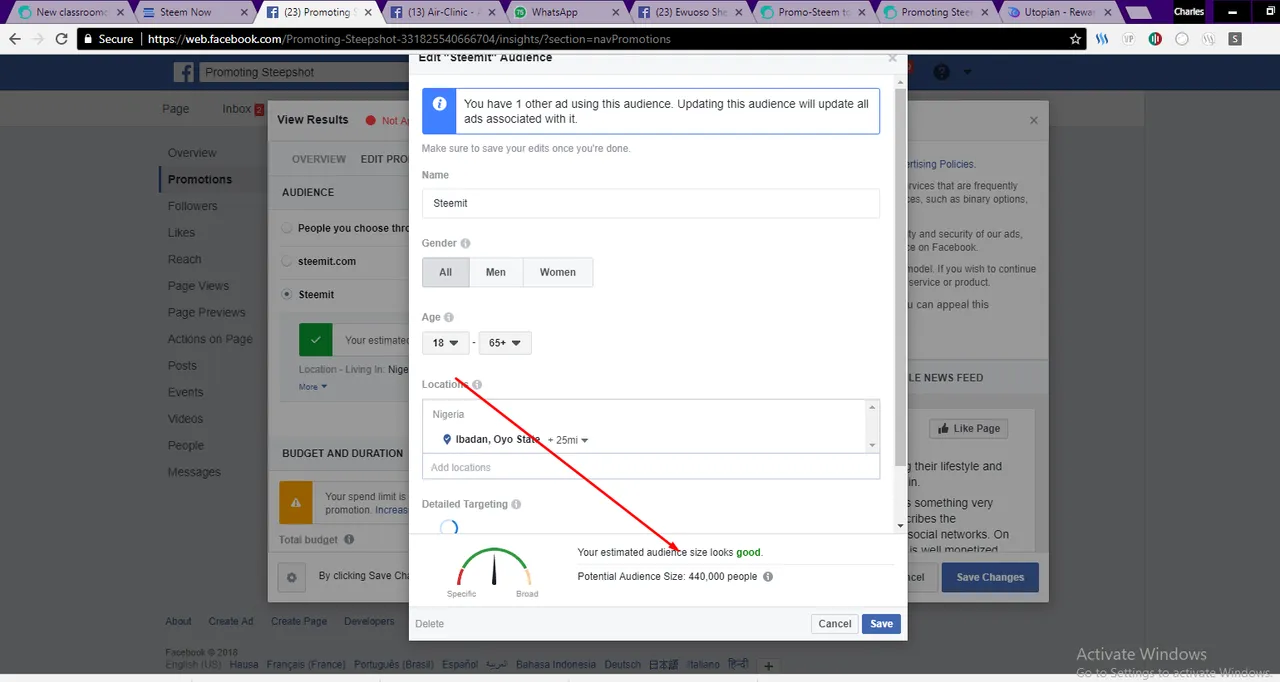Viewport: 1280px width, 682px height.
Task: Open Page Views in the left sidebar
Action: coord(198,286)
